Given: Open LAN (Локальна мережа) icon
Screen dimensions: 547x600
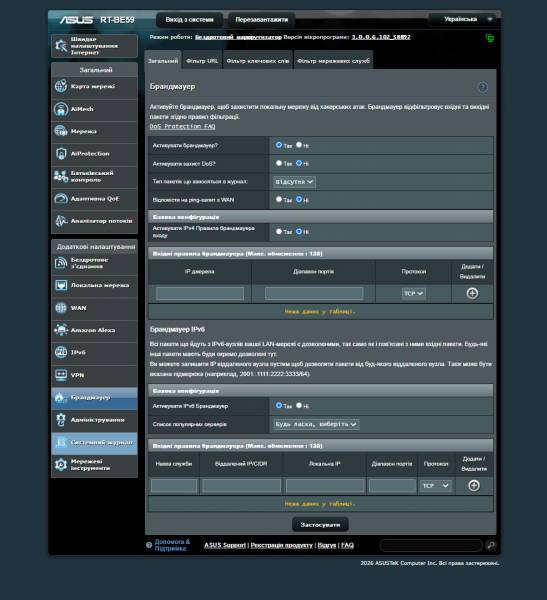Looking at the screenshot, I should tap(61, 285).
